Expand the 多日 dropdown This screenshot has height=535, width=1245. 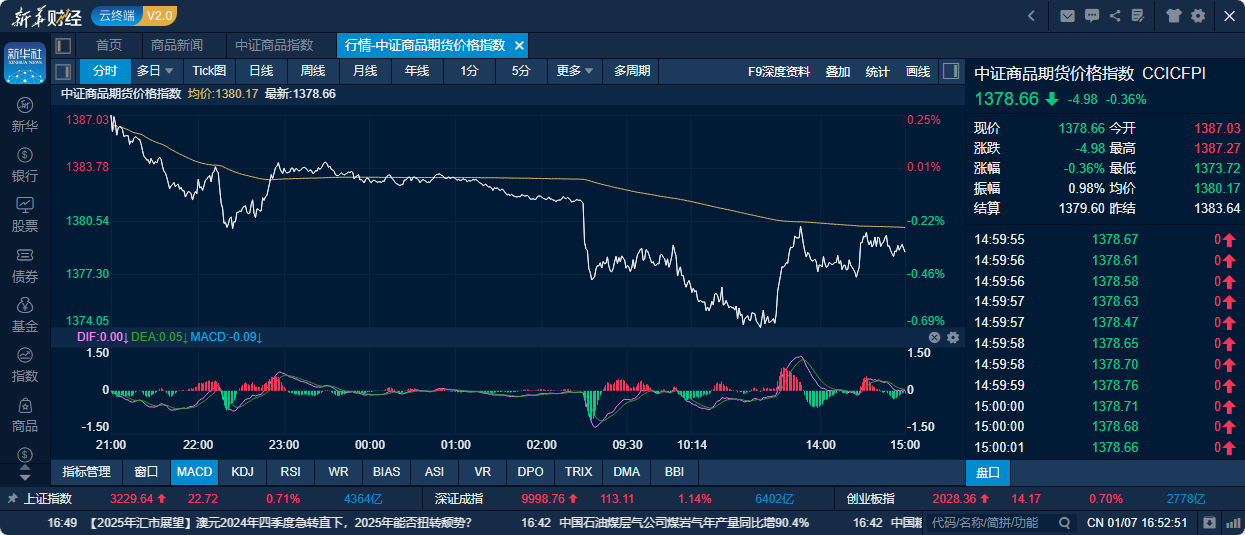156,71
